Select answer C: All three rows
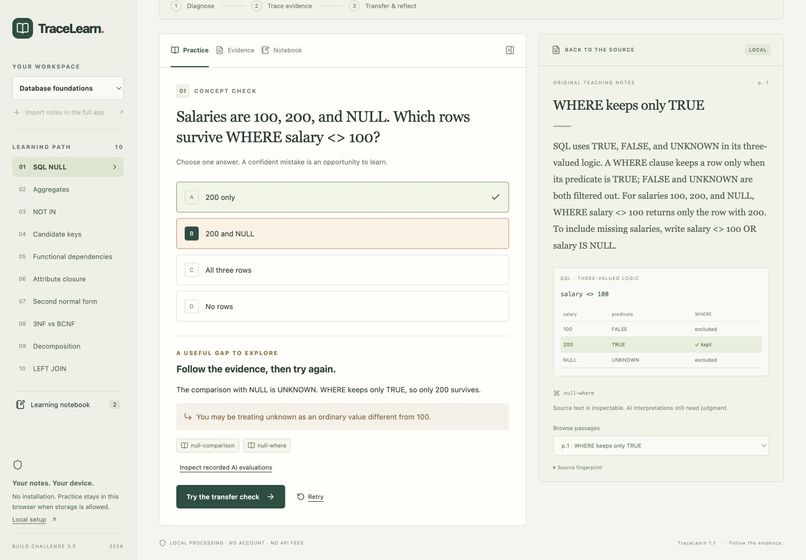Viewport: 806px width, 560px height. [342, 270]
